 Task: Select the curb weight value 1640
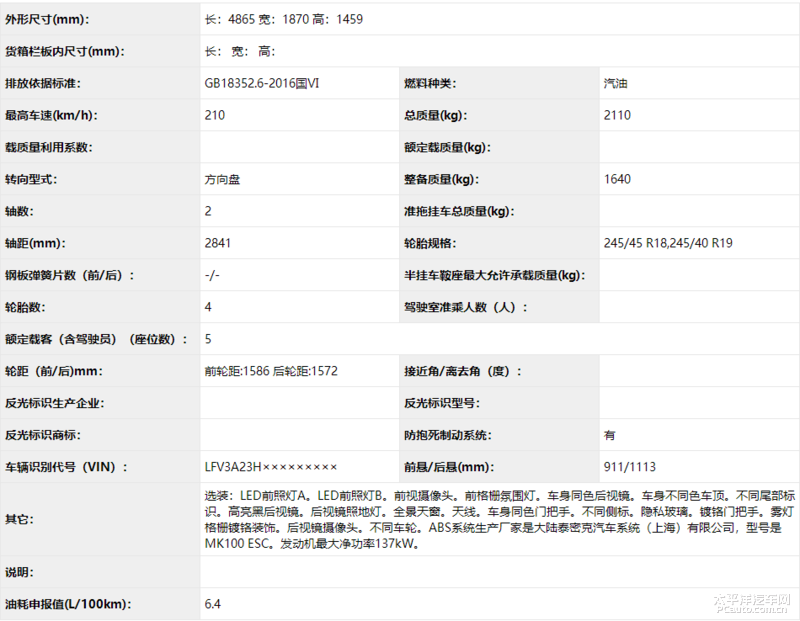(x=617, y=179)
